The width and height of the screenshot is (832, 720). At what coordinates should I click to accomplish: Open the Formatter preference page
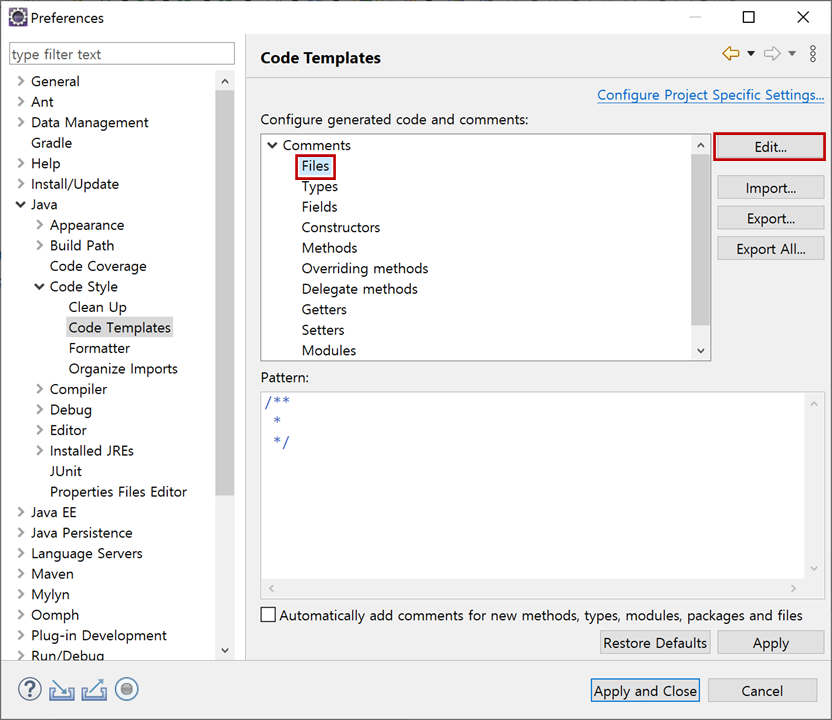pos(99,348)
